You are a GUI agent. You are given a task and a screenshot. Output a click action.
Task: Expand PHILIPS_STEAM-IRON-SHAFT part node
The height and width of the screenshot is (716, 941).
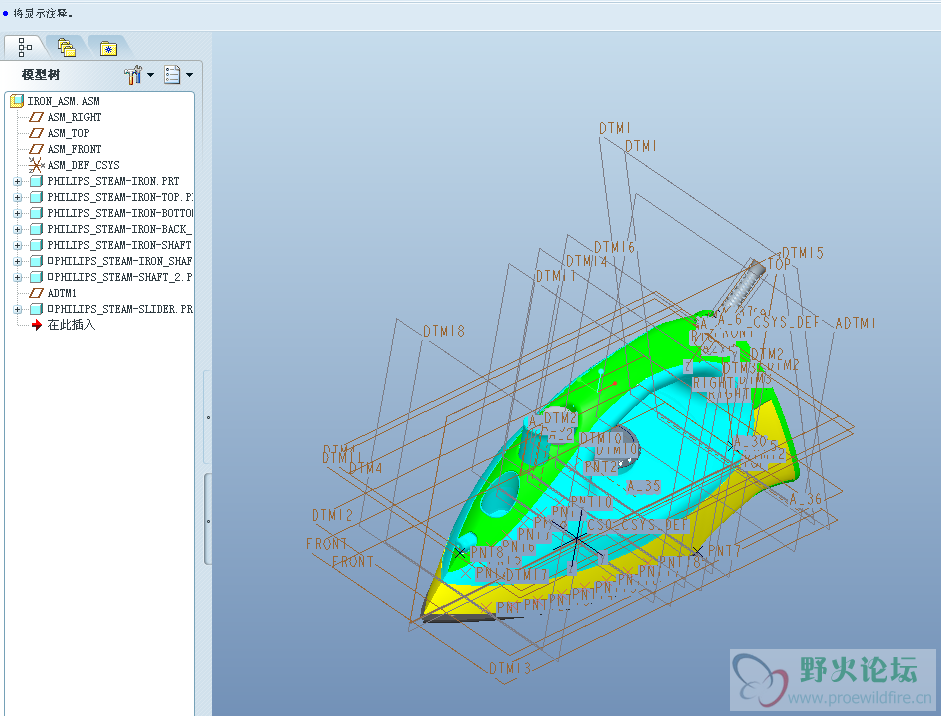click(17, 245)
